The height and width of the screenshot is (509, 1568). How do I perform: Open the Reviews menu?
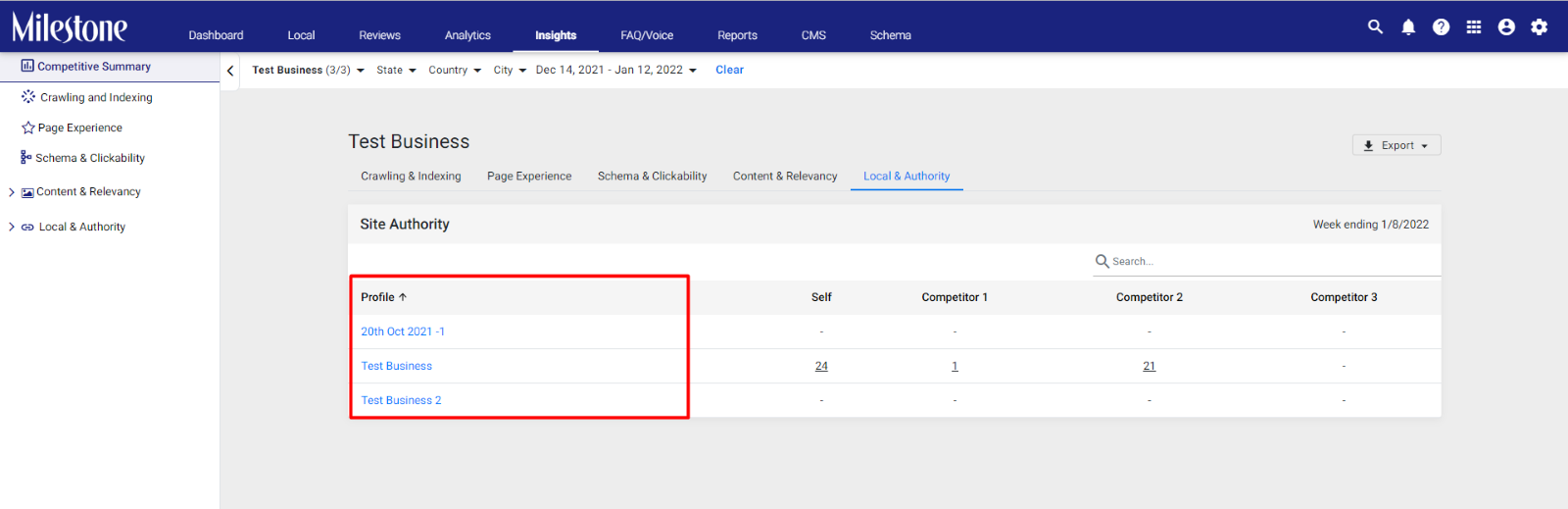pyautogui.click(x=379, y=35)
